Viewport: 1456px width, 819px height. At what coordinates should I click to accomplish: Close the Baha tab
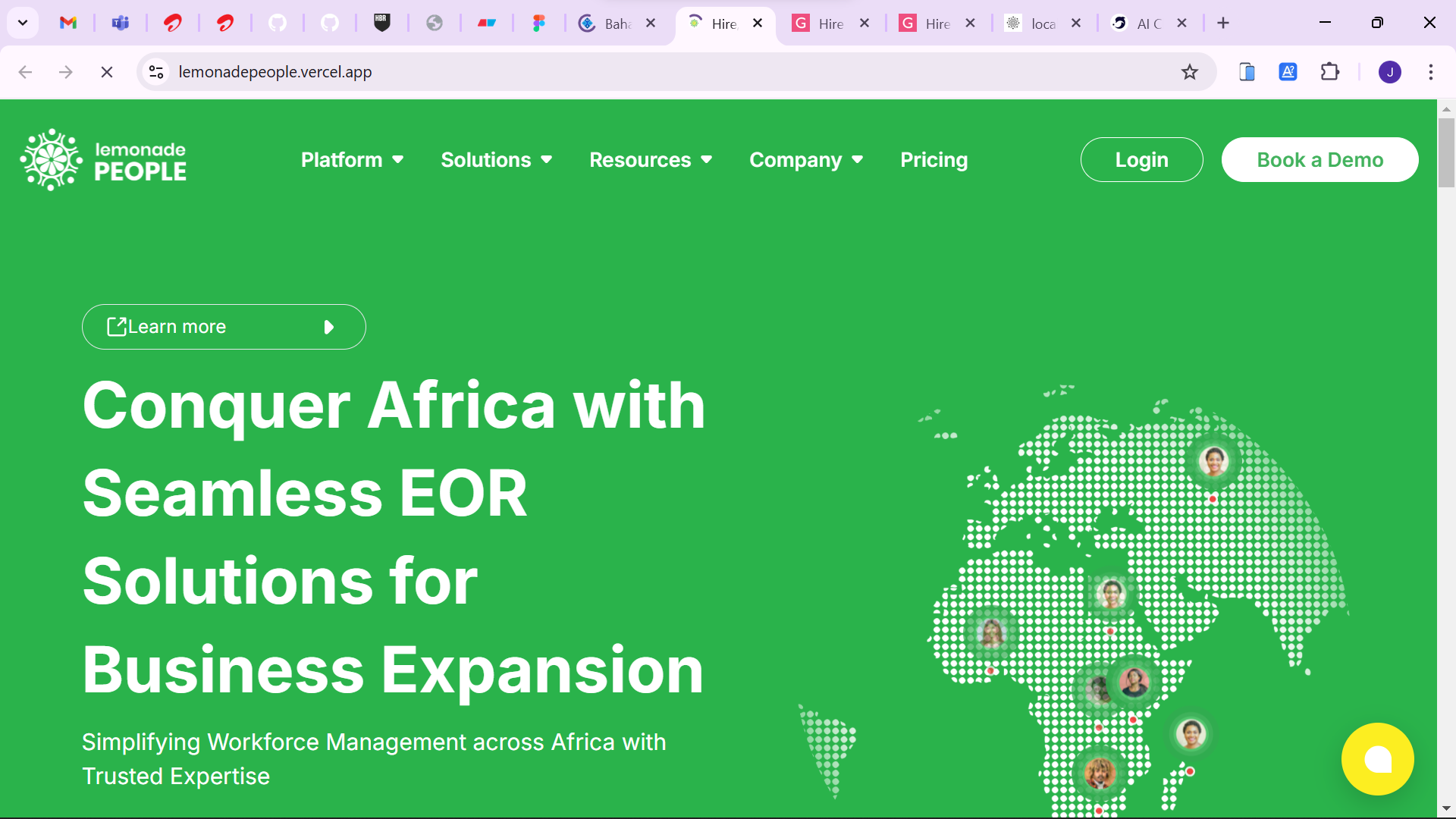(x=651, y=24)
